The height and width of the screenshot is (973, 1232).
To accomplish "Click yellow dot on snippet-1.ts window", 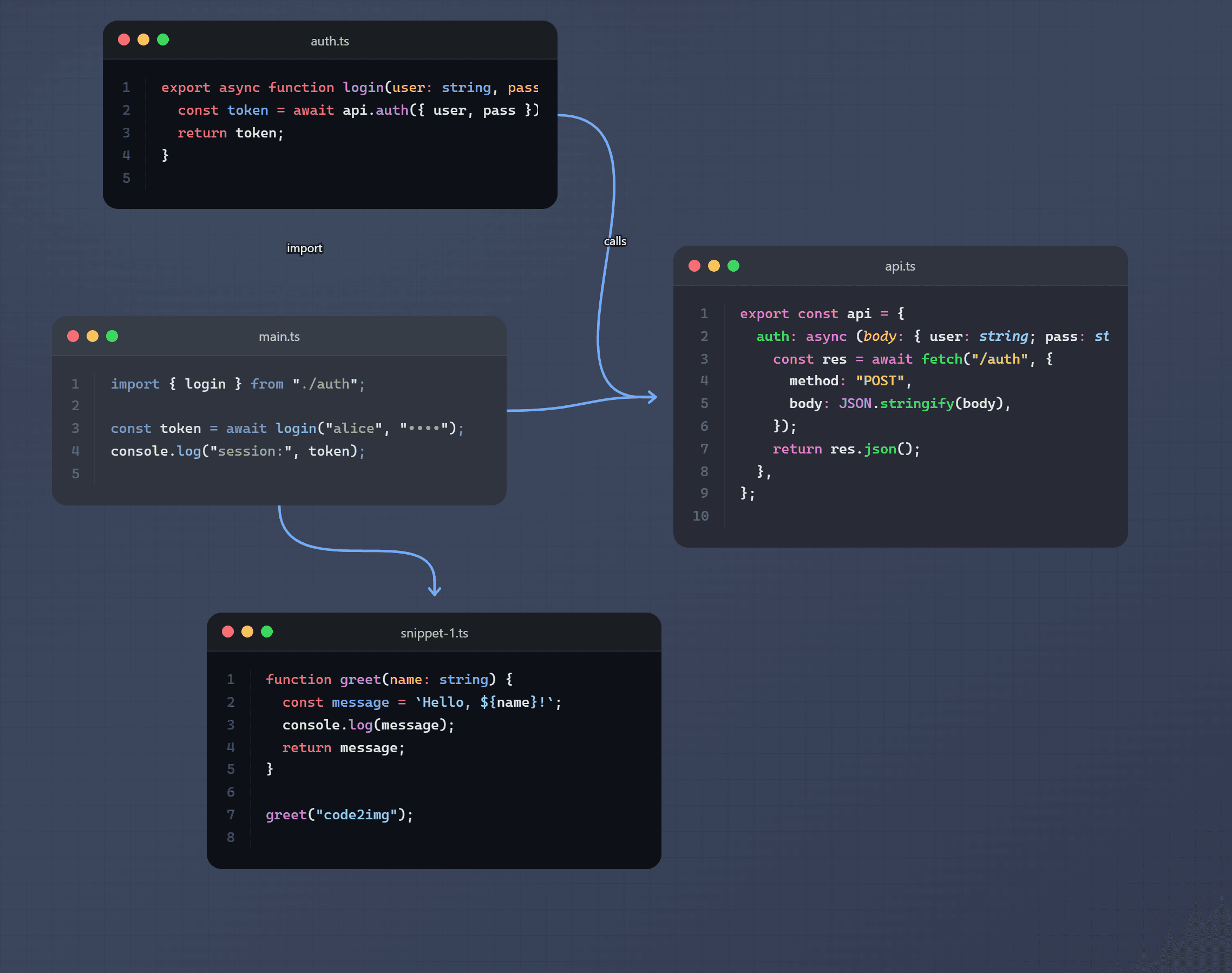I will [x=247, y=632].
